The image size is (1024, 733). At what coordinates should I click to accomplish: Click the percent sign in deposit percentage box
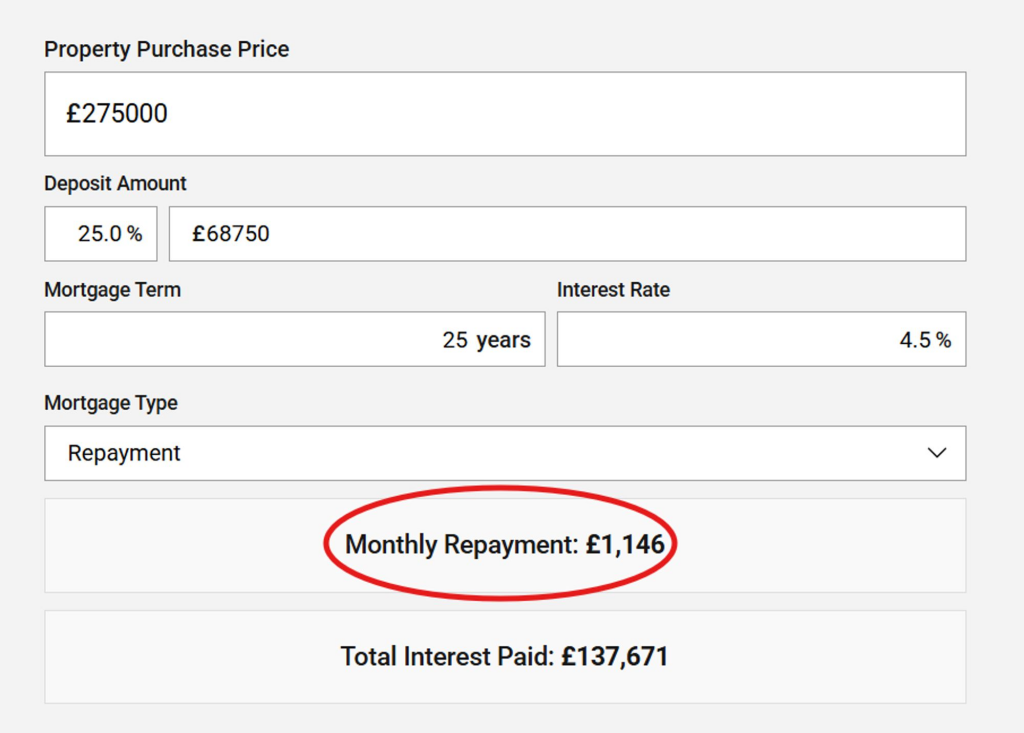[134, 234]
